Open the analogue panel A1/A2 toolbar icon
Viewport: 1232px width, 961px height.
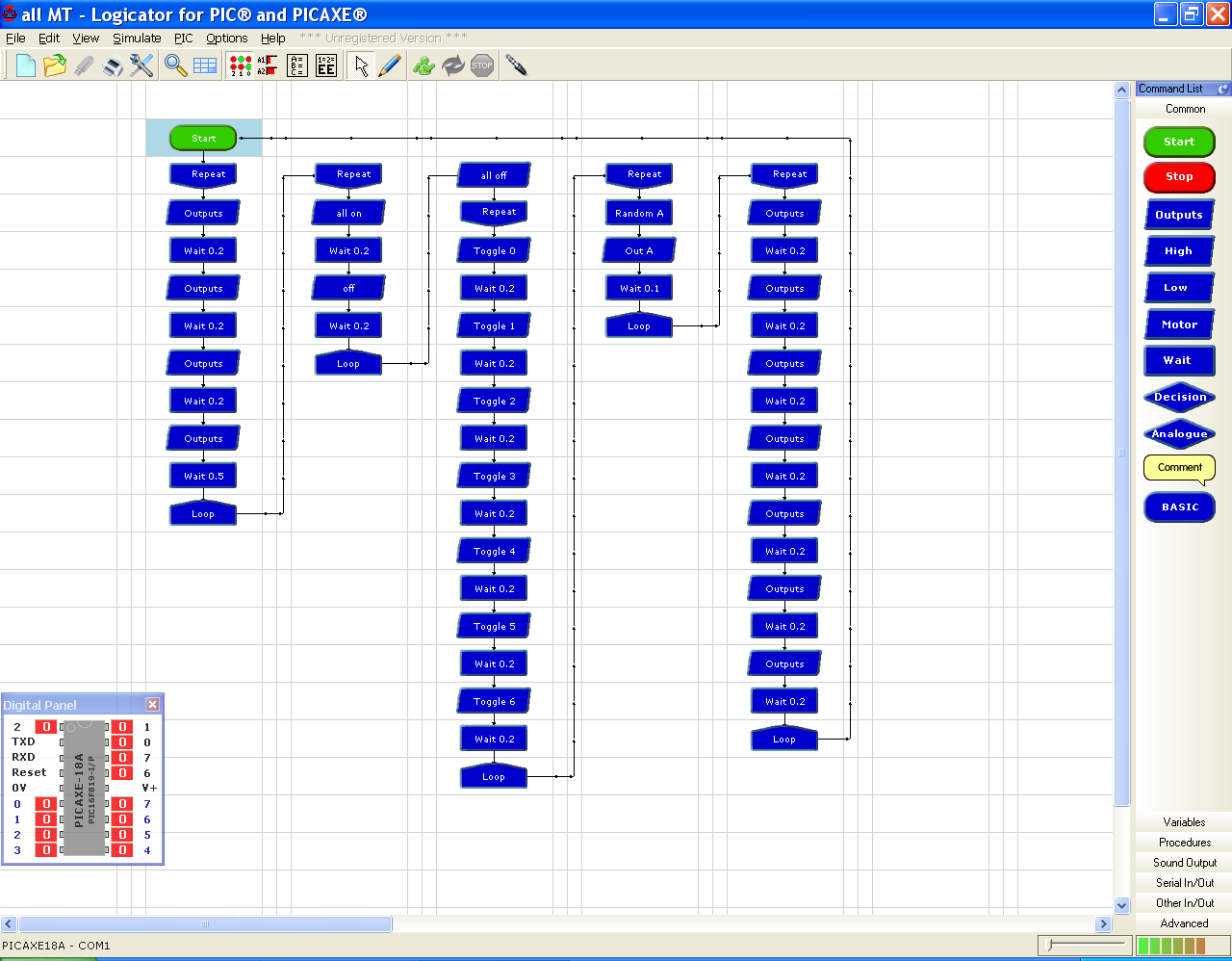(x=267, y=65)
